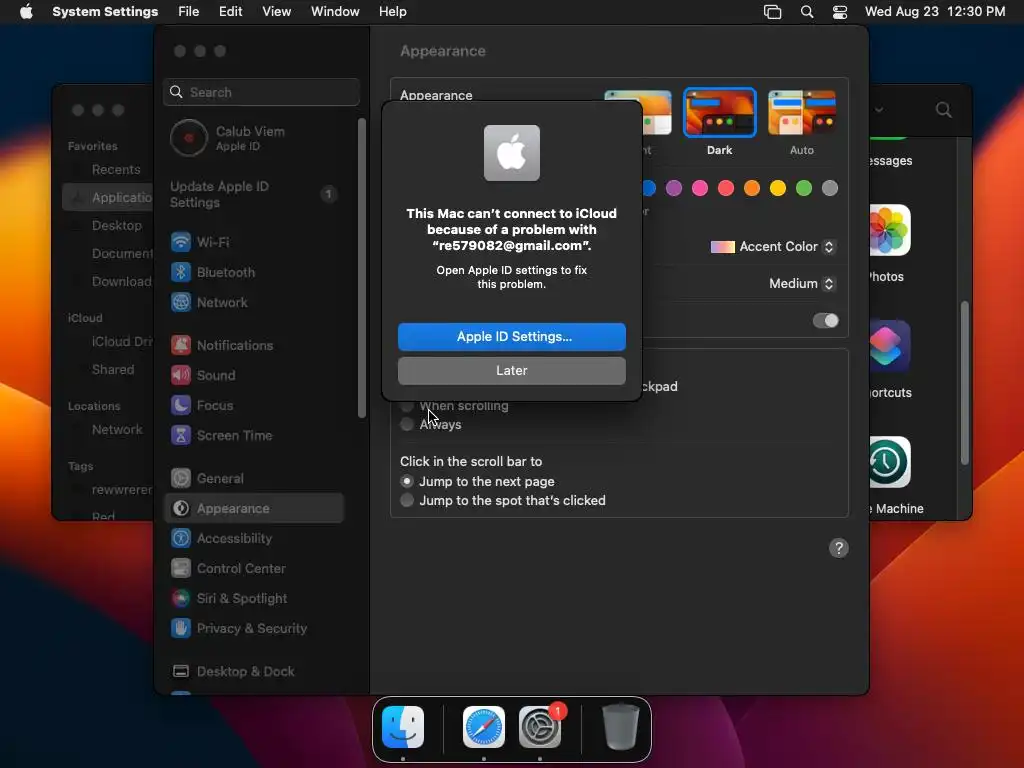Select the Network globe icon
The image size is (1024, 768).
pyautogui.click(x=181, y=302)
